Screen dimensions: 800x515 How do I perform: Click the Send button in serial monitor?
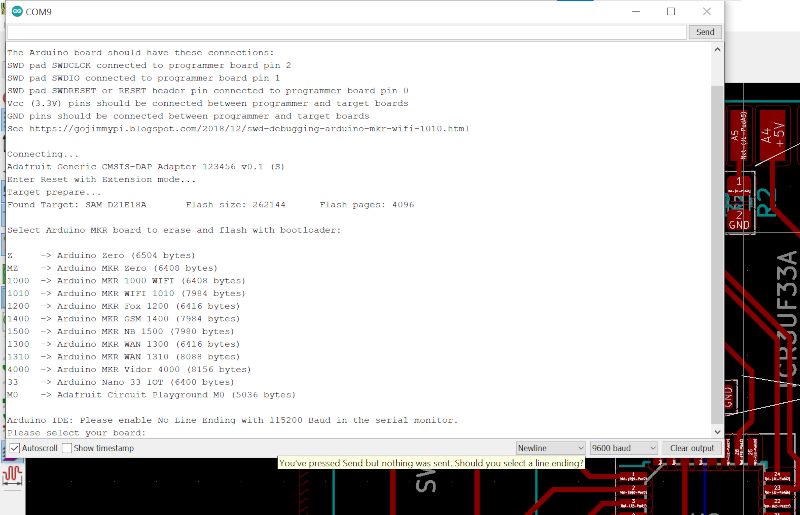[x=705, y=32]
